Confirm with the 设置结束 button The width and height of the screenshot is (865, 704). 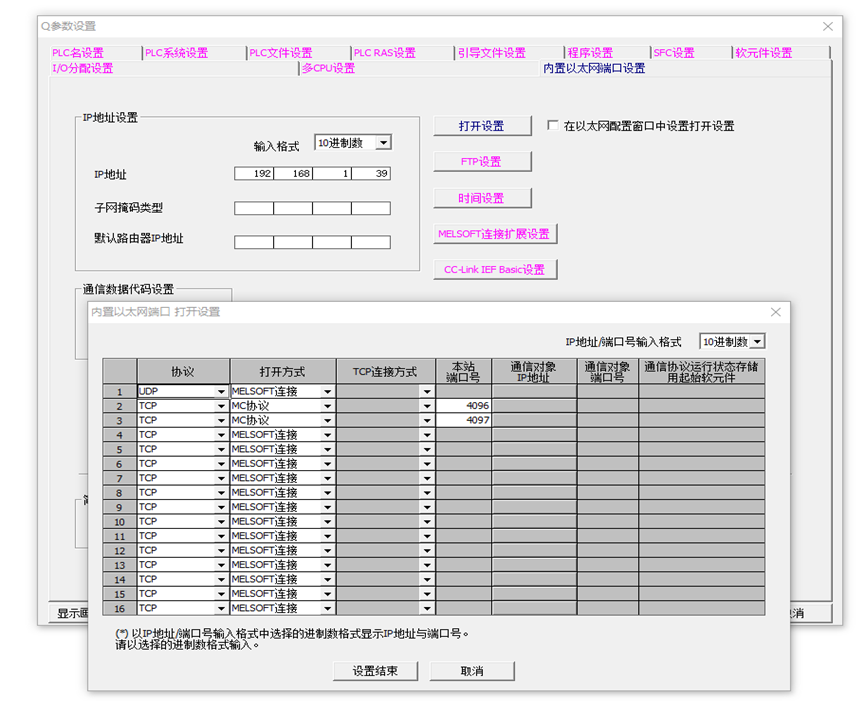[x=374, y=671]
